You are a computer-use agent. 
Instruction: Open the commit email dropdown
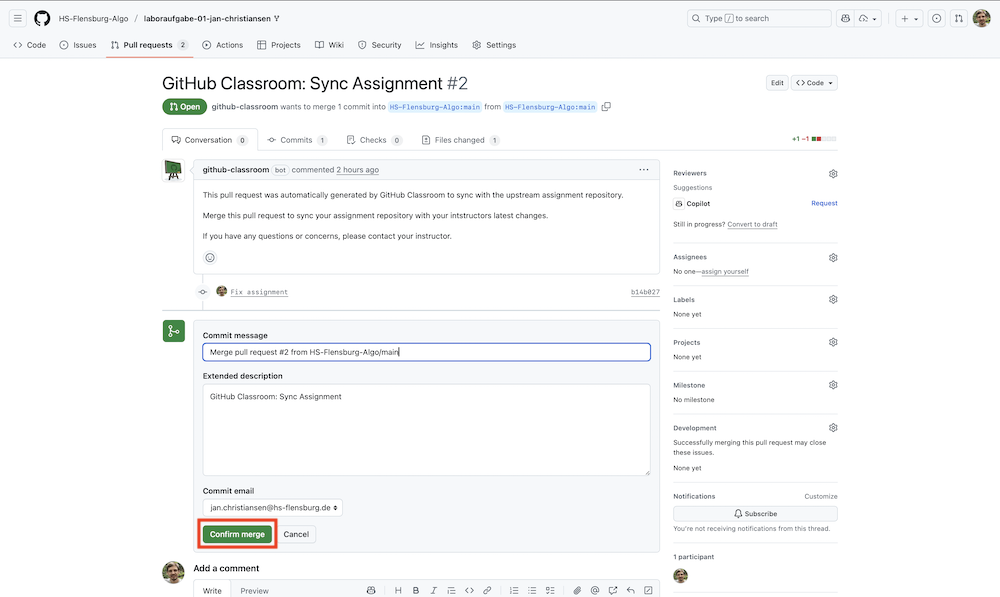[272, 508]
